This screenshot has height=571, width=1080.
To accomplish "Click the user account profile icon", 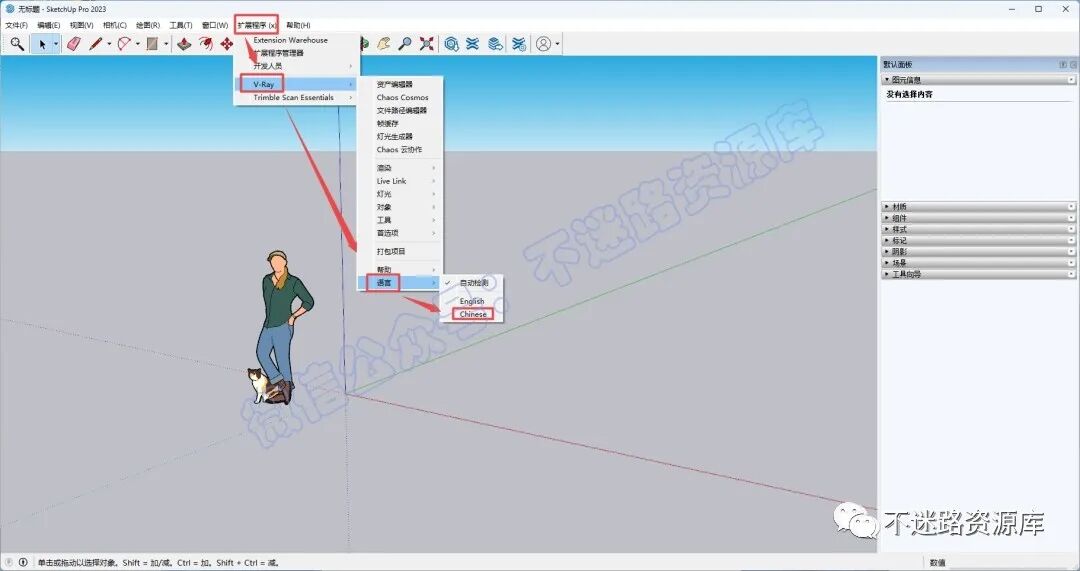I will [543, 44].
